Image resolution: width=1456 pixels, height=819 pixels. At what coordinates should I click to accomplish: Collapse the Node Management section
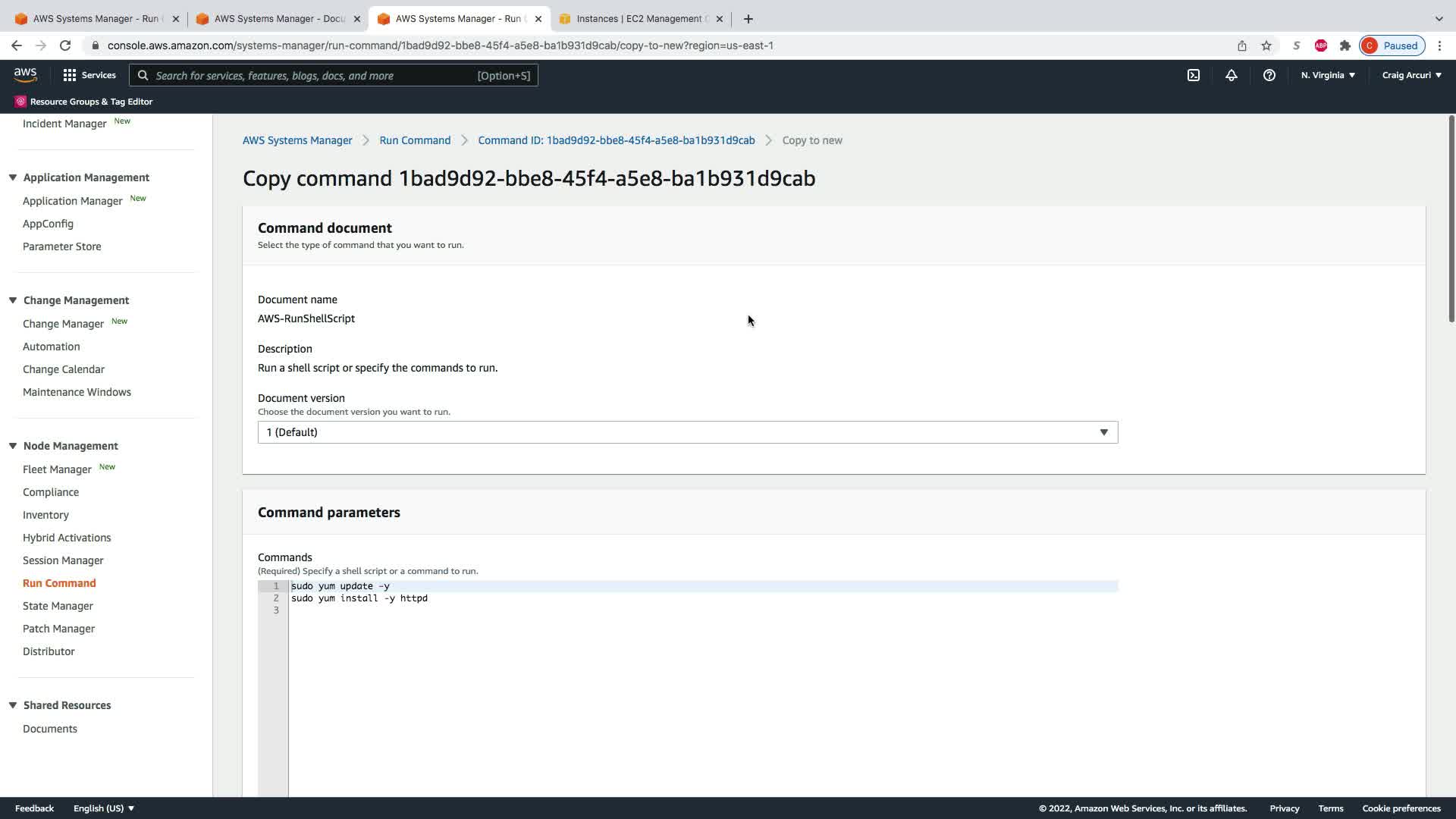13,446
